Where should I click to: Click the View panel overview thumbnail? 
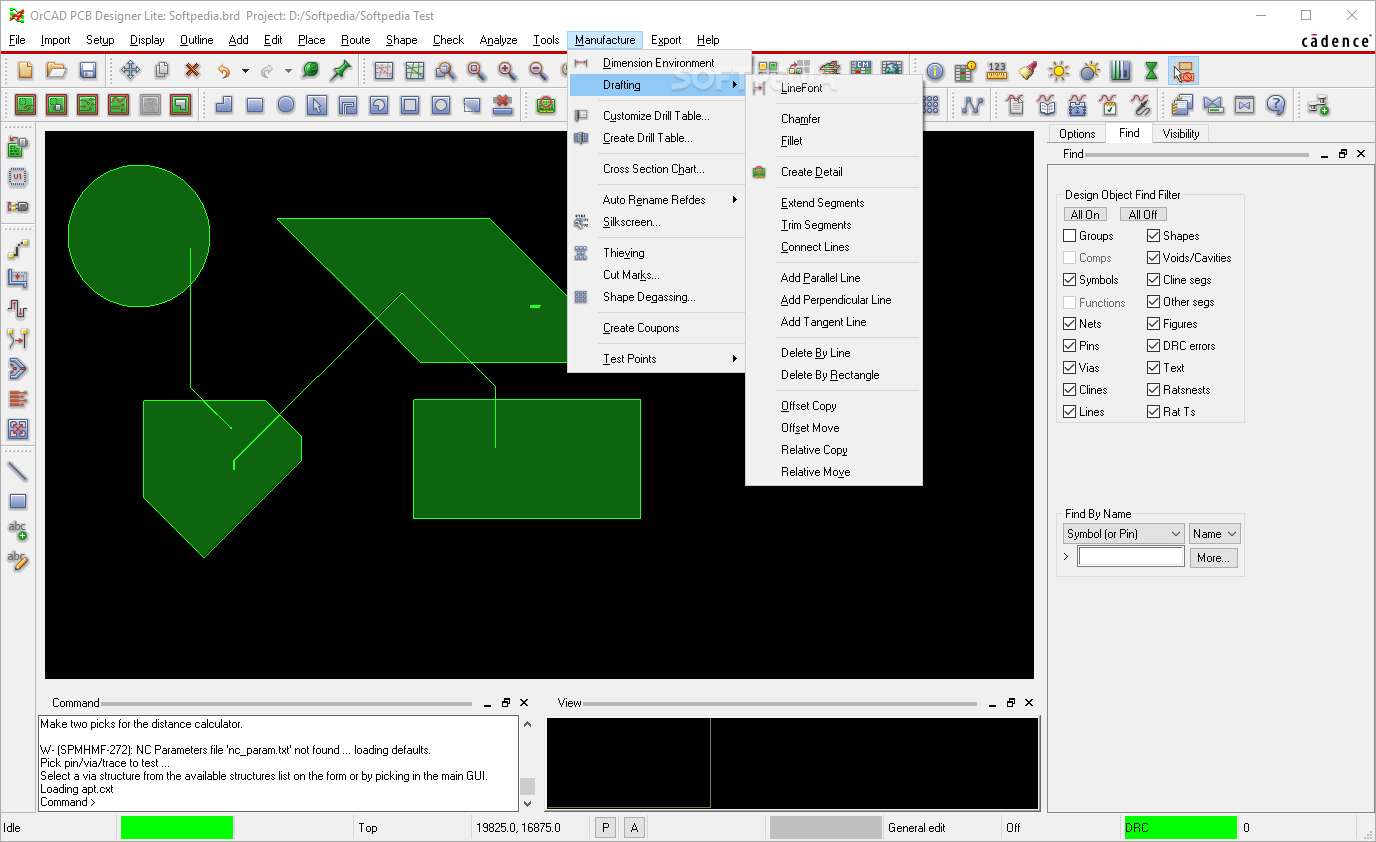coord(793,763)
